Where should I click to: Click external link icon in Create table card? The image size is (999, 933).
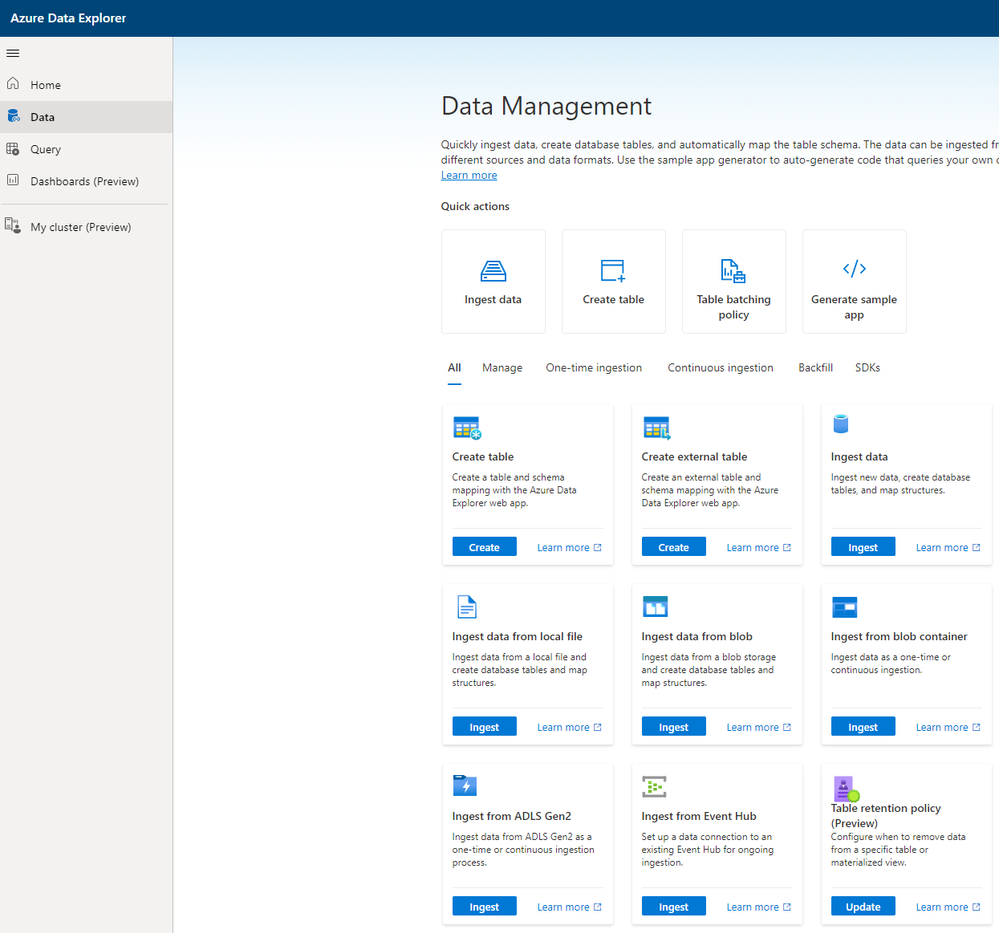click(598, 547)
